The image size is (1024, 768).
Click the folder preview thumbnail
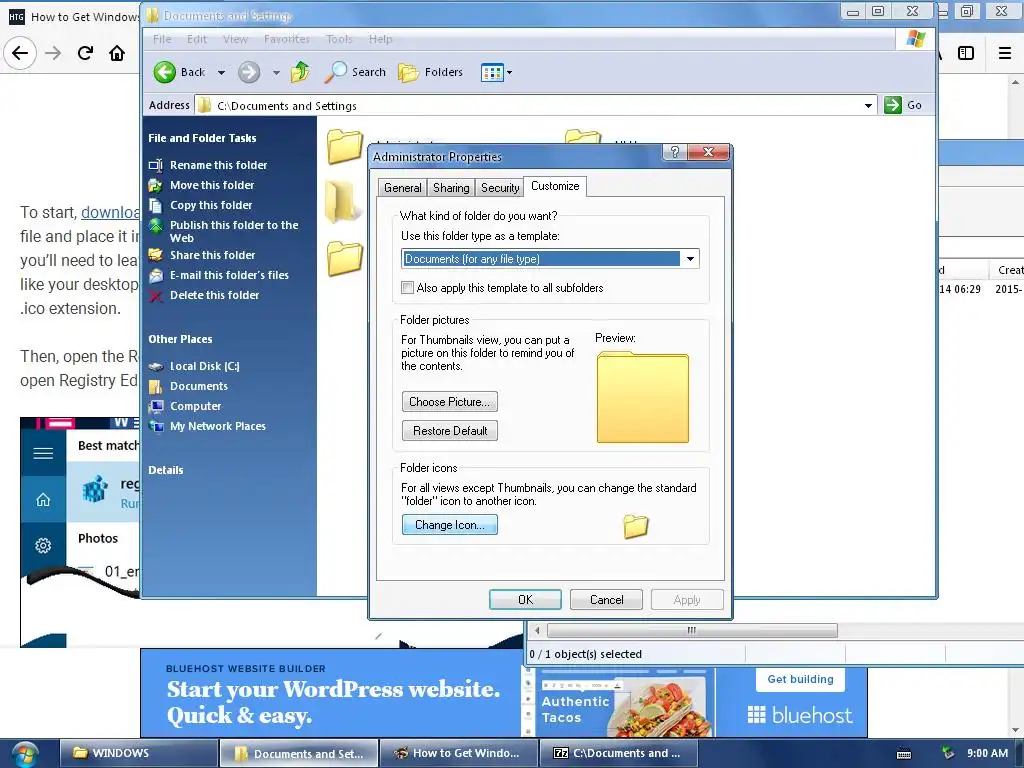[643, 397]
